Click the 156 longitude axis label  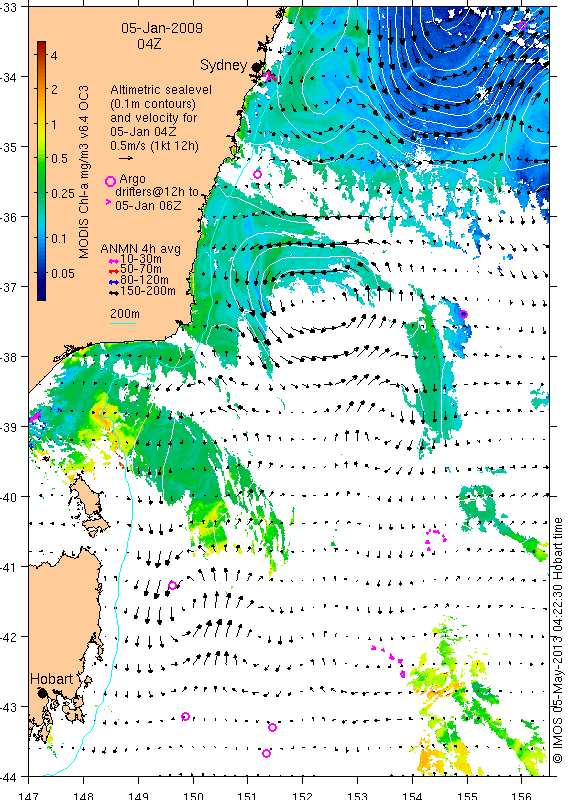522,795
